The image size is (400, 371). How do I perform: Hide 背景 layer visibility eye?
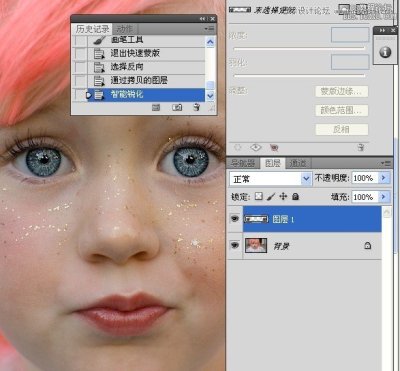point(235,246)
